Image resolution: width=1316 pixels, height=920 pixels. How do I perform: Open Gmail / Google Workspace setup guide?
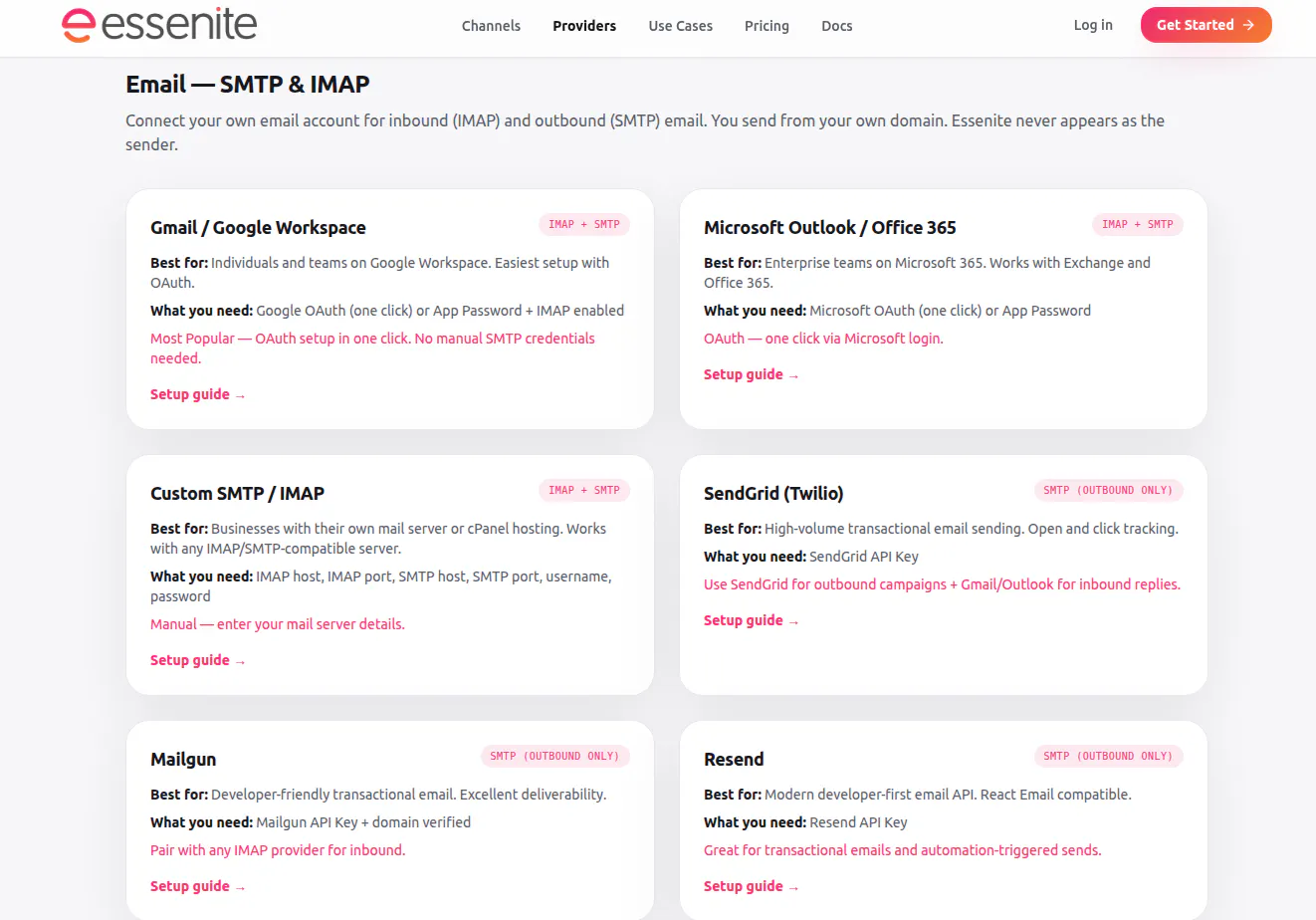[197, 394]
